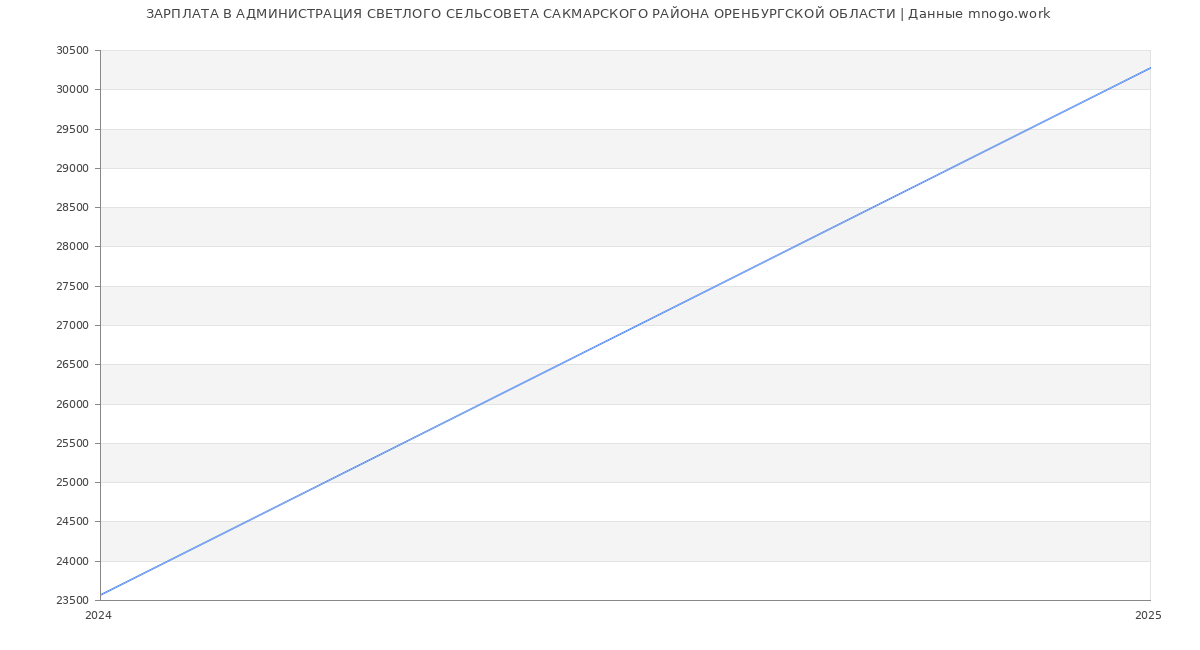Select the 24000 y-axis label
The height and width of the screenshot is (650, 1200).
(72, 561)
